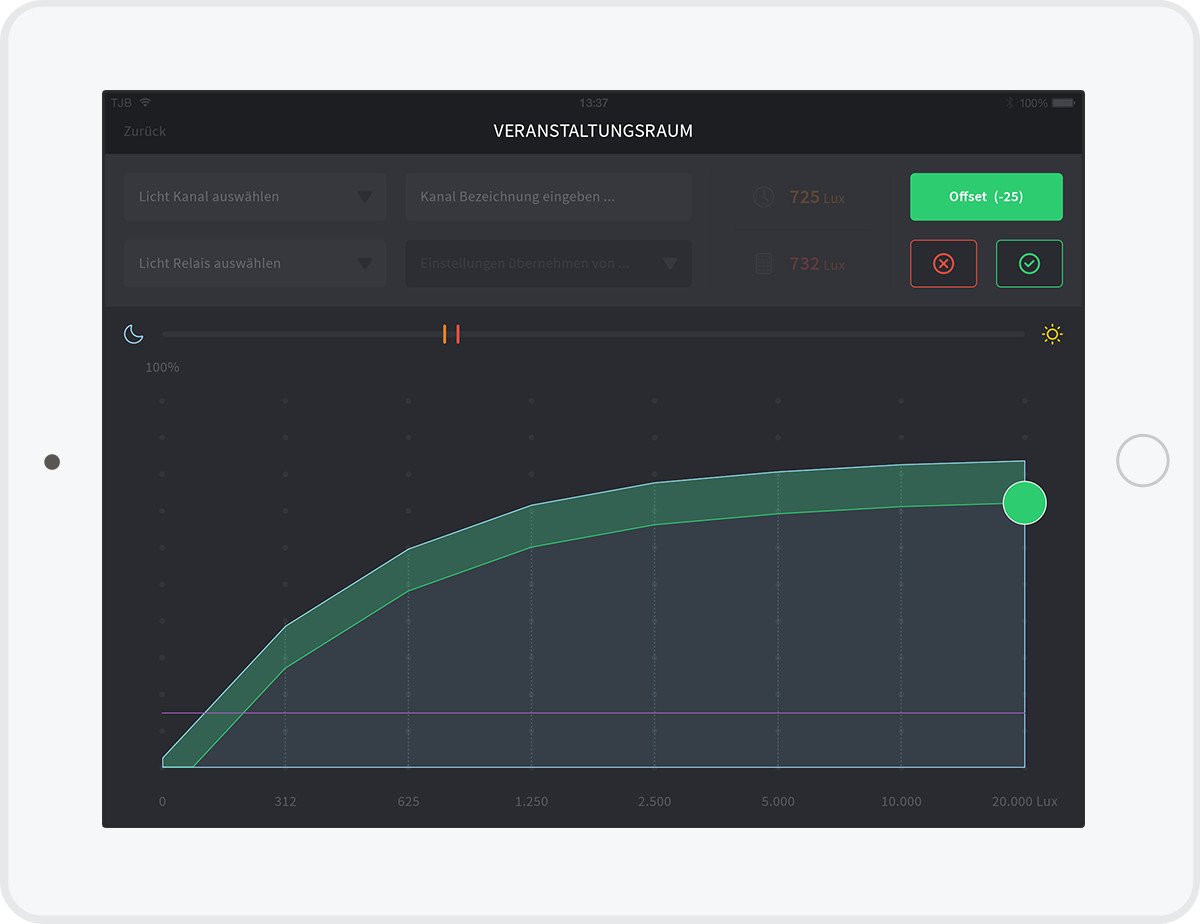Viewport: 1200px width, 924px height.
Task: Click the red marker on the brightness slider
Action: point(457,334)
